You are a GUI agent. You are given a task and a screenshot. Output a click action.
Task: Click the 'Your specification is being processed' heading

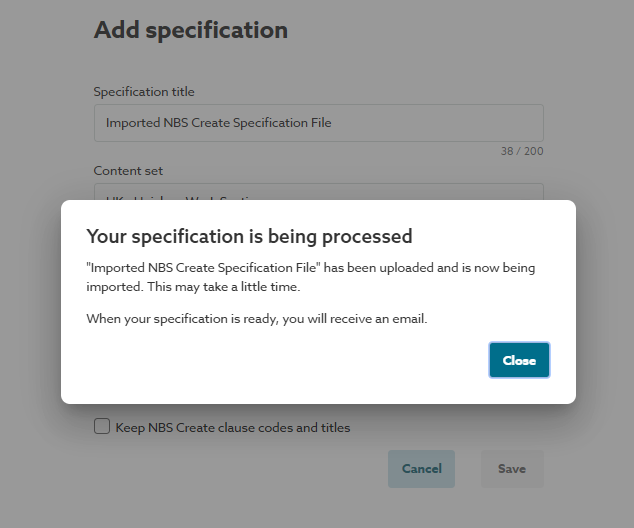[250, 236]
